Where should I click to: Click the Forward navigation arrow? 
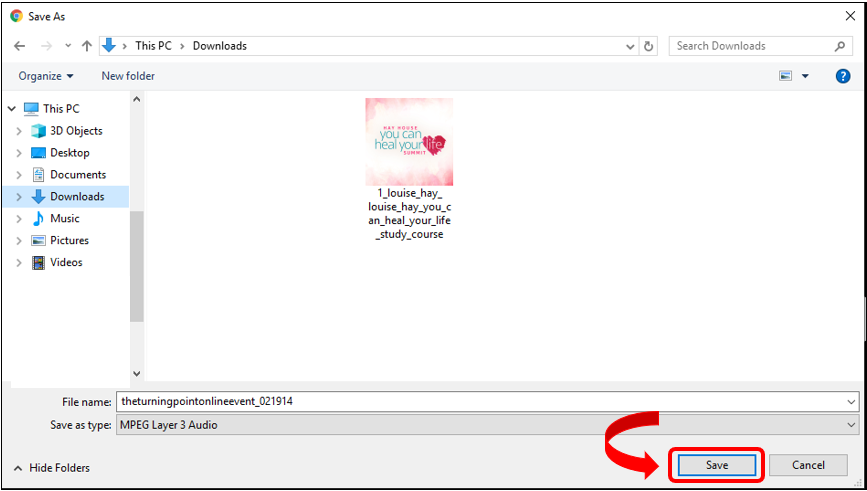[x=45, y=46]
